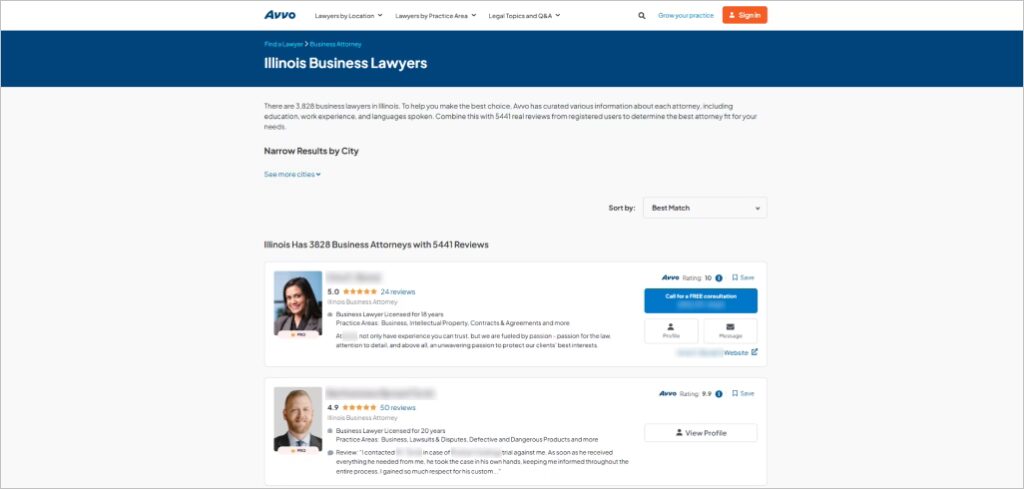Click the Sign in button
Viewport: 1024px width, 489px height.
pyautogui.click(x=744, y=15)
